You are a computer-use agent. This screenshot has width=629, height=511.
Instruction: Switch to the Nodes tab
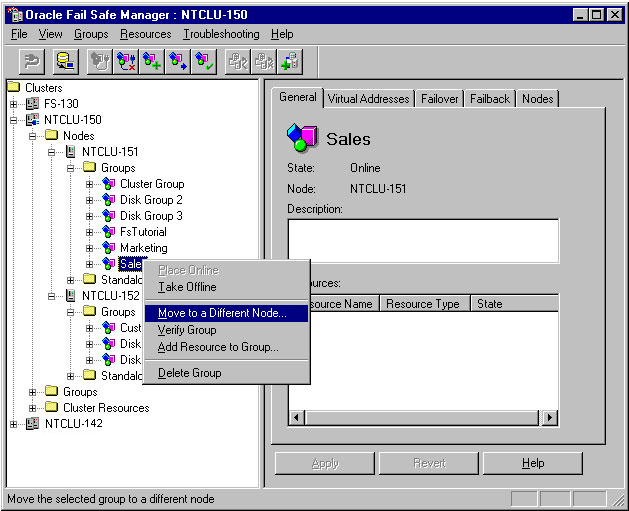pyautogui.click(x=537, y=99)
